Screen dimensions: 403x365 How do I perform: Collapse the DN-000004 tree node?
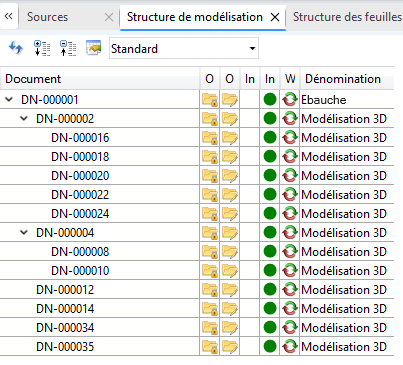[x=24, y=232]
